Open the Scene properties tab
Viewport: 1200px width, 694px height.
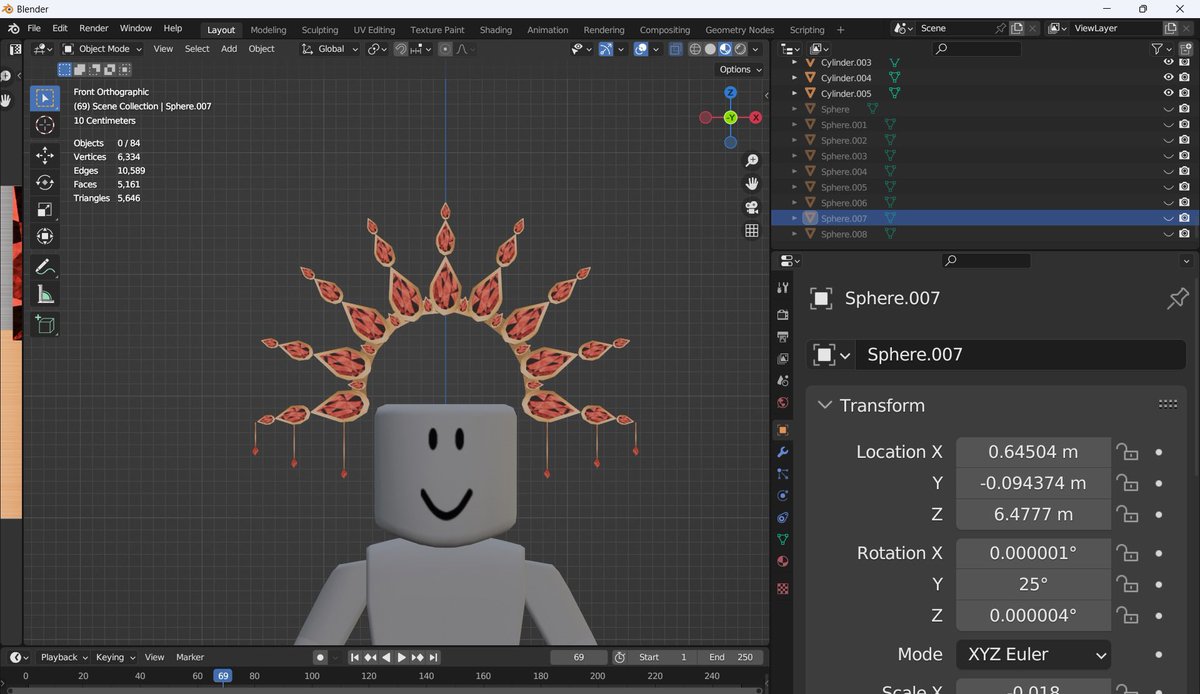tap(783, 381)
